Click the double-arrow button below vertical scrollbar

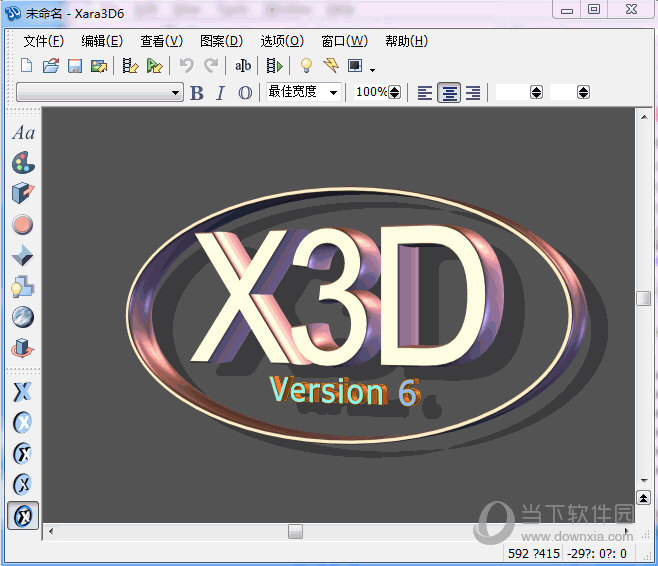644,498
